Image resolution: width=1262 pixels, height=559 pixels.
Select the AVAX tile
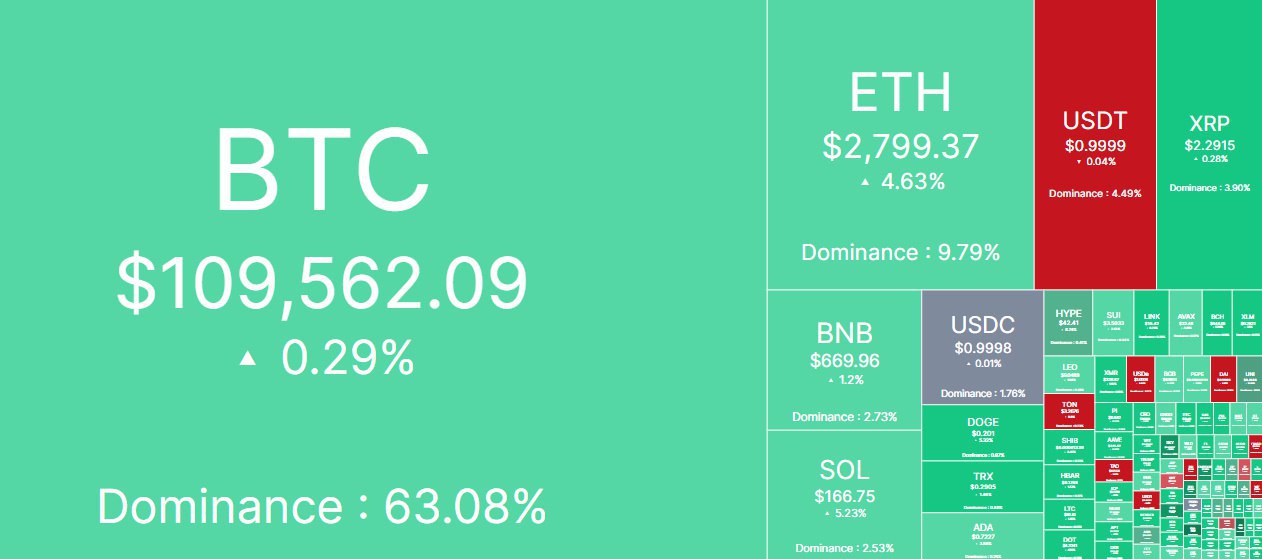(1185, 323)
